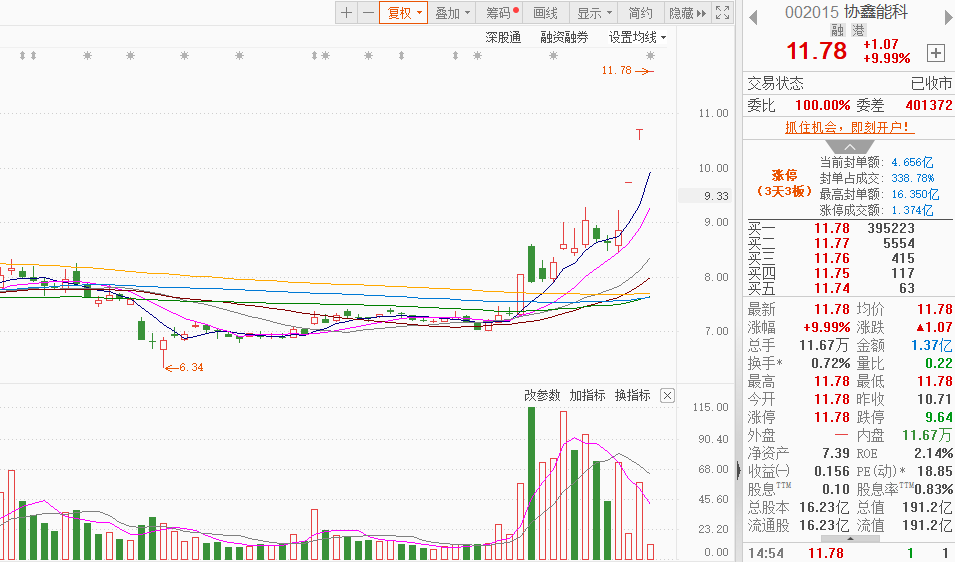Click the 跌停 9.64 value

(939, 418)
